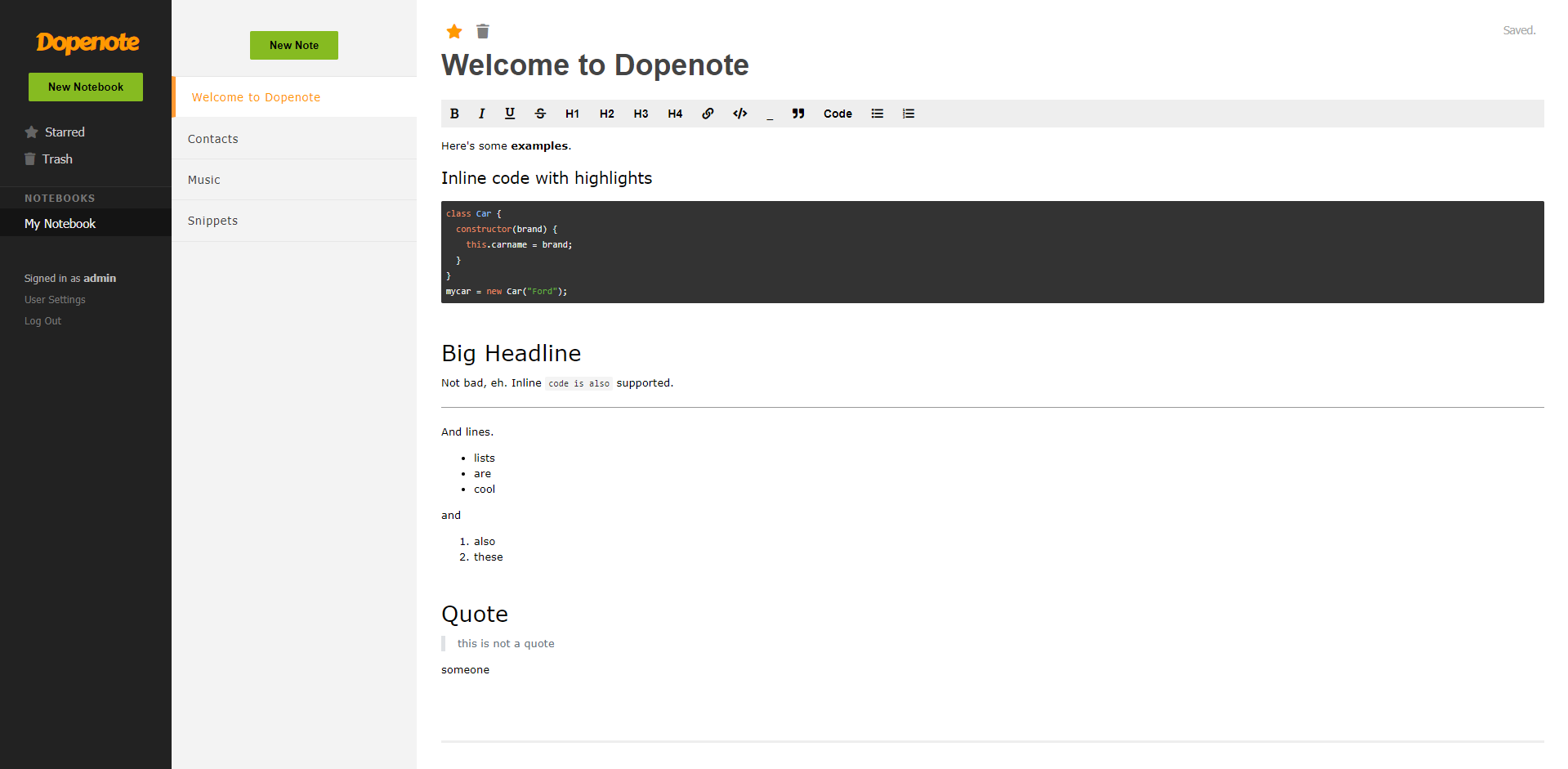This screenshot has width=1568, height=769.
Task: Click the 'Saved.' status text
Action: (x=1520, y=30)
